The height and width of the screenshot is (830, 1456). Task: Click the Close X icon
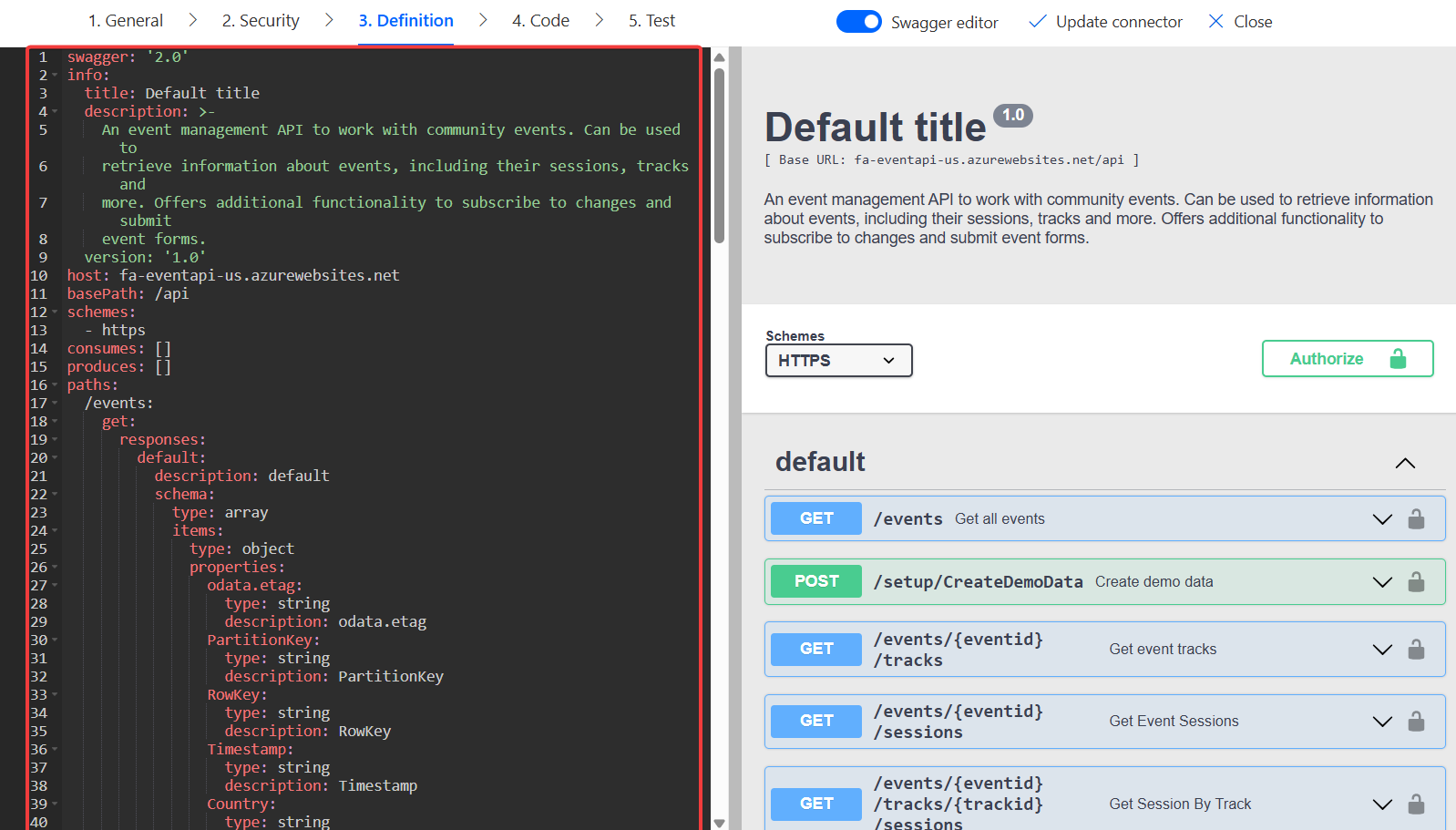(1215, 21)
